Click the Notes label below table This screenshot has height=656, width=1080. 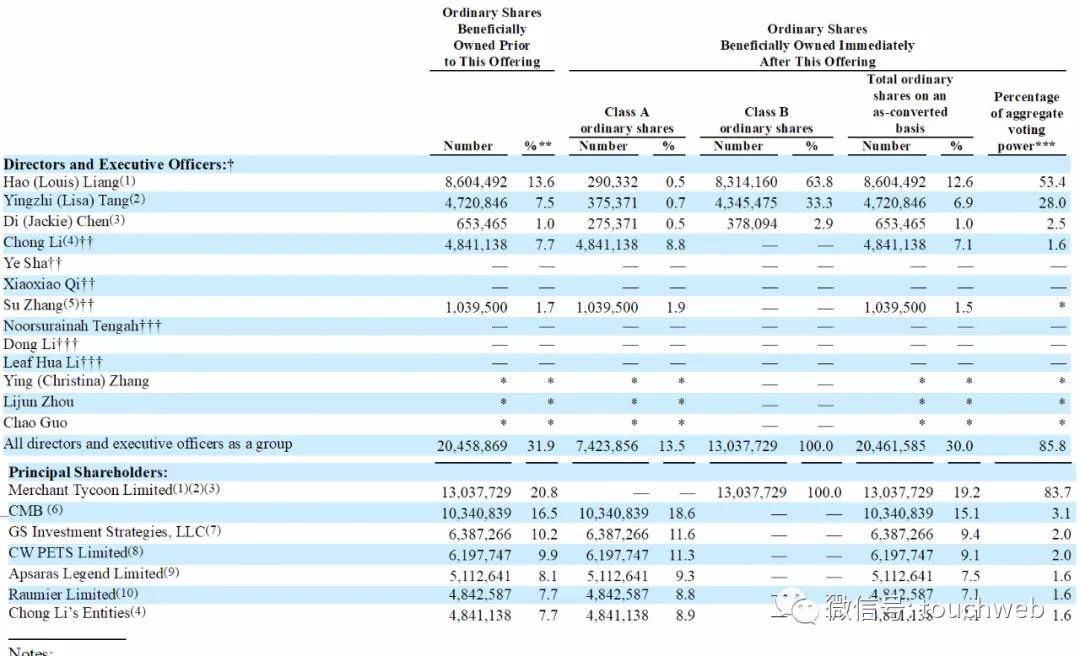tap(30, 650)
